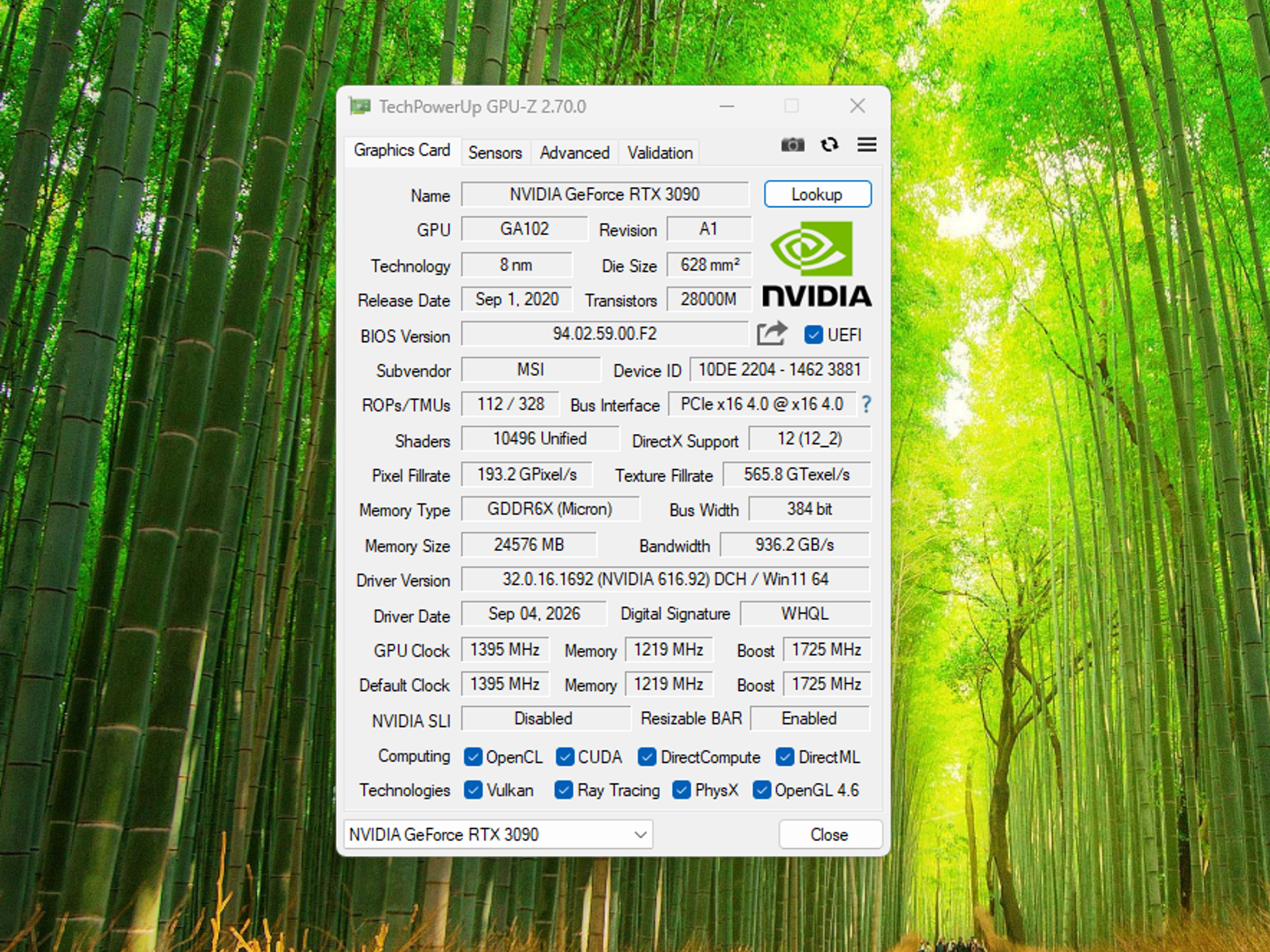Open the hamburger menu icon
The image size is (1270, 952).
[866, 145]
